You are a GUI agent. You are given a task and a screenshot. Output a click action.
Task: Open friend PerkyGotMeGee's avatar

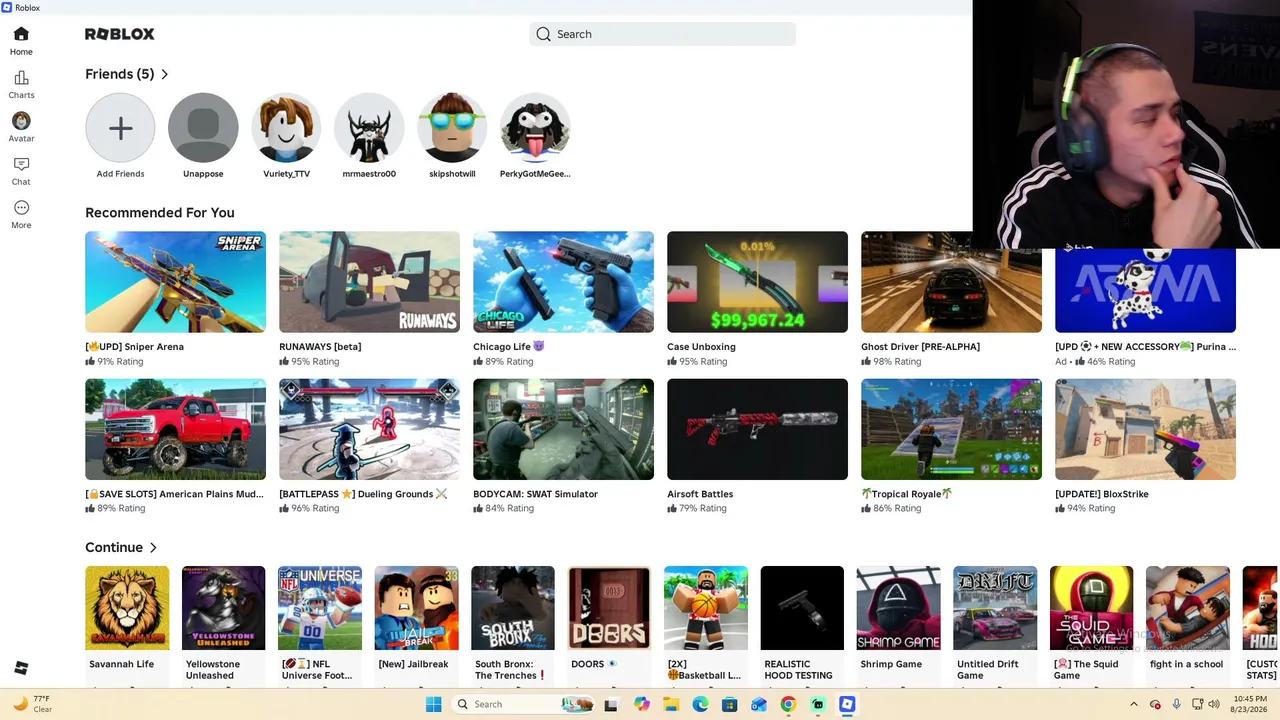535,128
